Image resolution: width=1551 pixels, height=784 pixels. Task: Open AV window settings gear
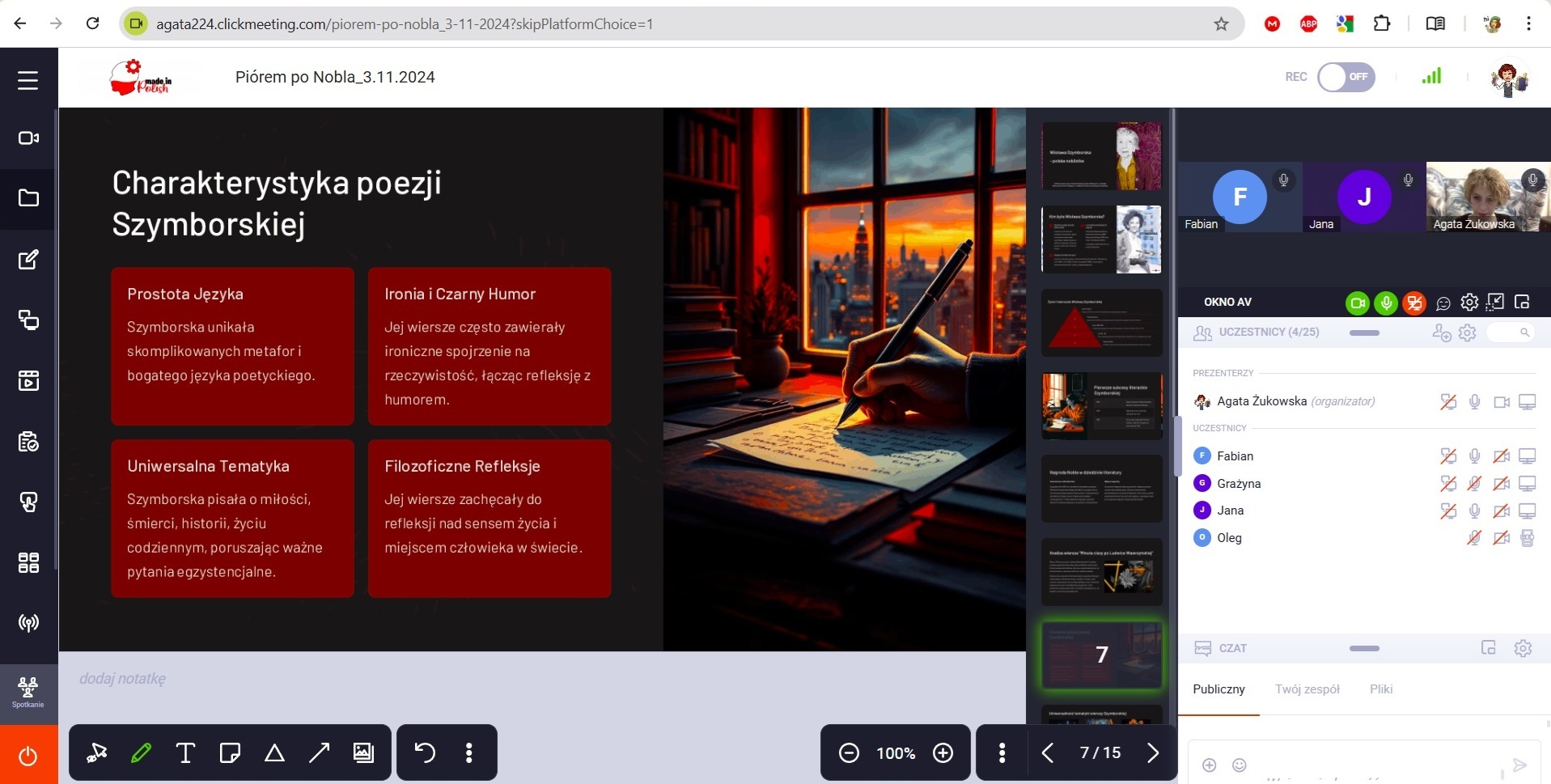click(x=1469, y=303)
